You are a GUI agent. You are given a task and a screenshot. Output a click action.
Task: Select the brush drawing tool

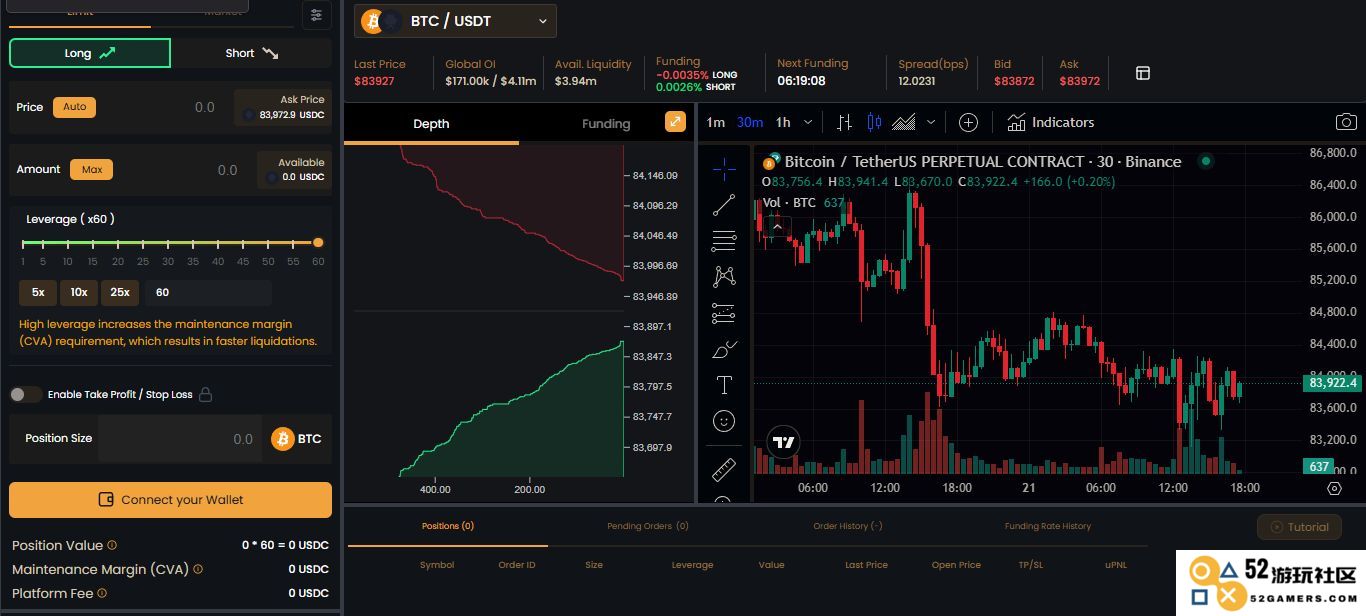724,349
